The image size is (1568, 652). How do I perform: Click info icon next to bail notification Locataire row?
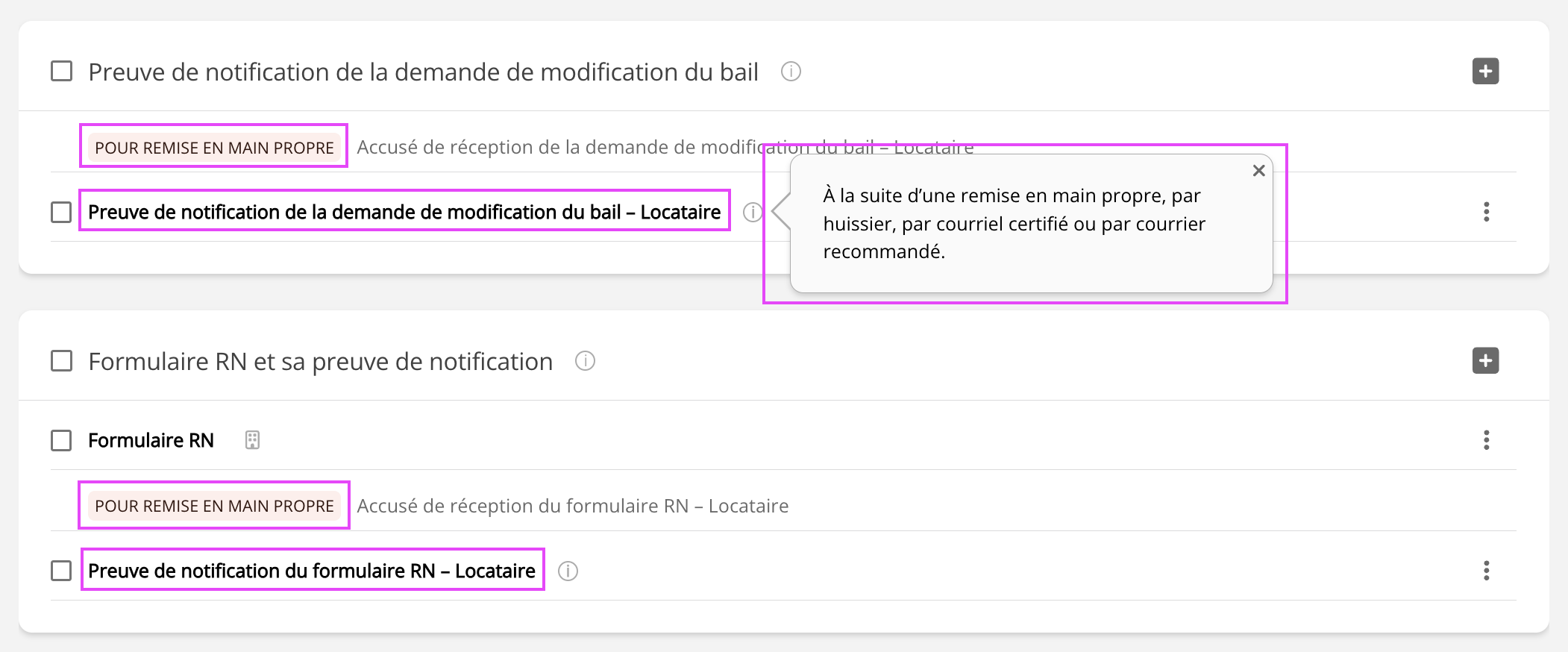pyautogui.click(x=752, y=212)
